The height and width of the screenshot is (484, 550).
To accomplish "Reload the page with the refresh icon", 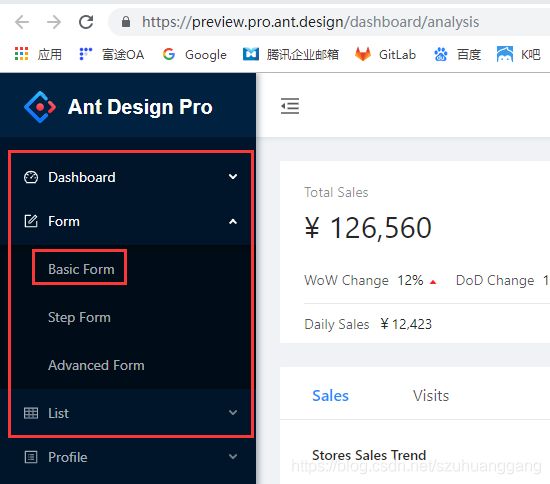I will point(86,22).
